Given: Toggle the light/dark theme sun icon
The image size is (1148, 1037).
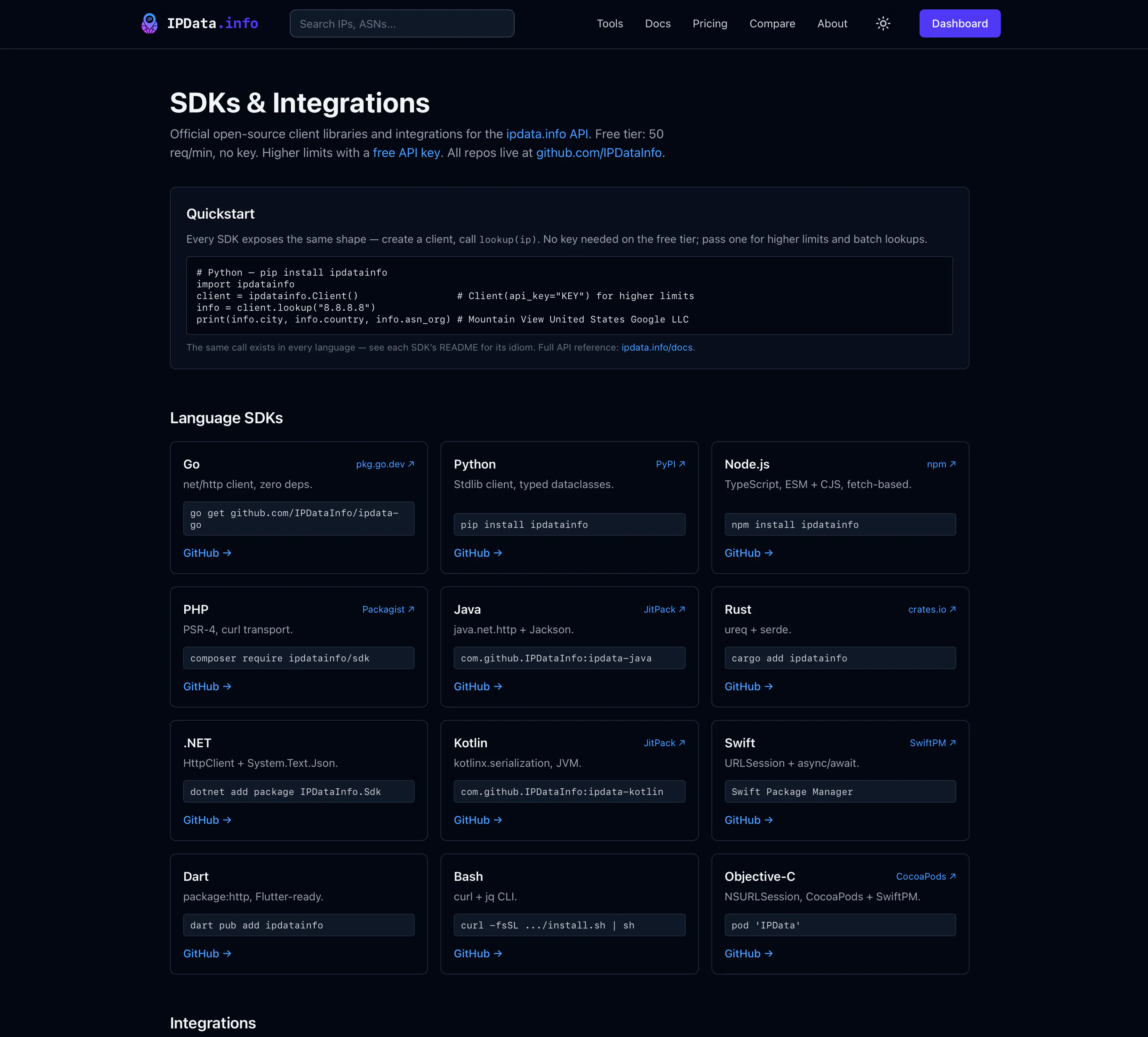Looking at the screenshot, I should (882, 23).
